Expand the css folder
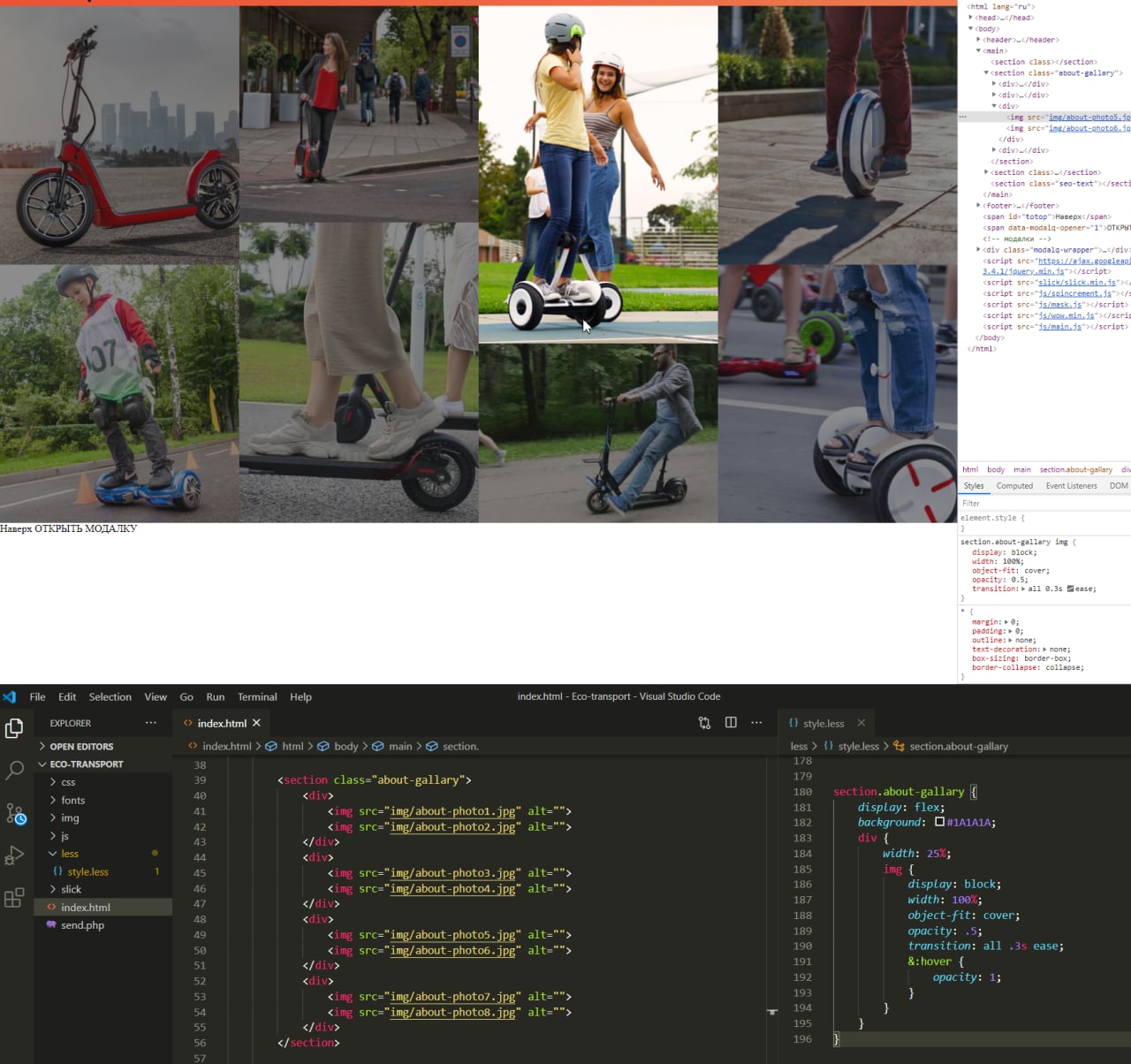This screenshot has width=1131, height=1064. pyautogui.click(x=53, y=782)
